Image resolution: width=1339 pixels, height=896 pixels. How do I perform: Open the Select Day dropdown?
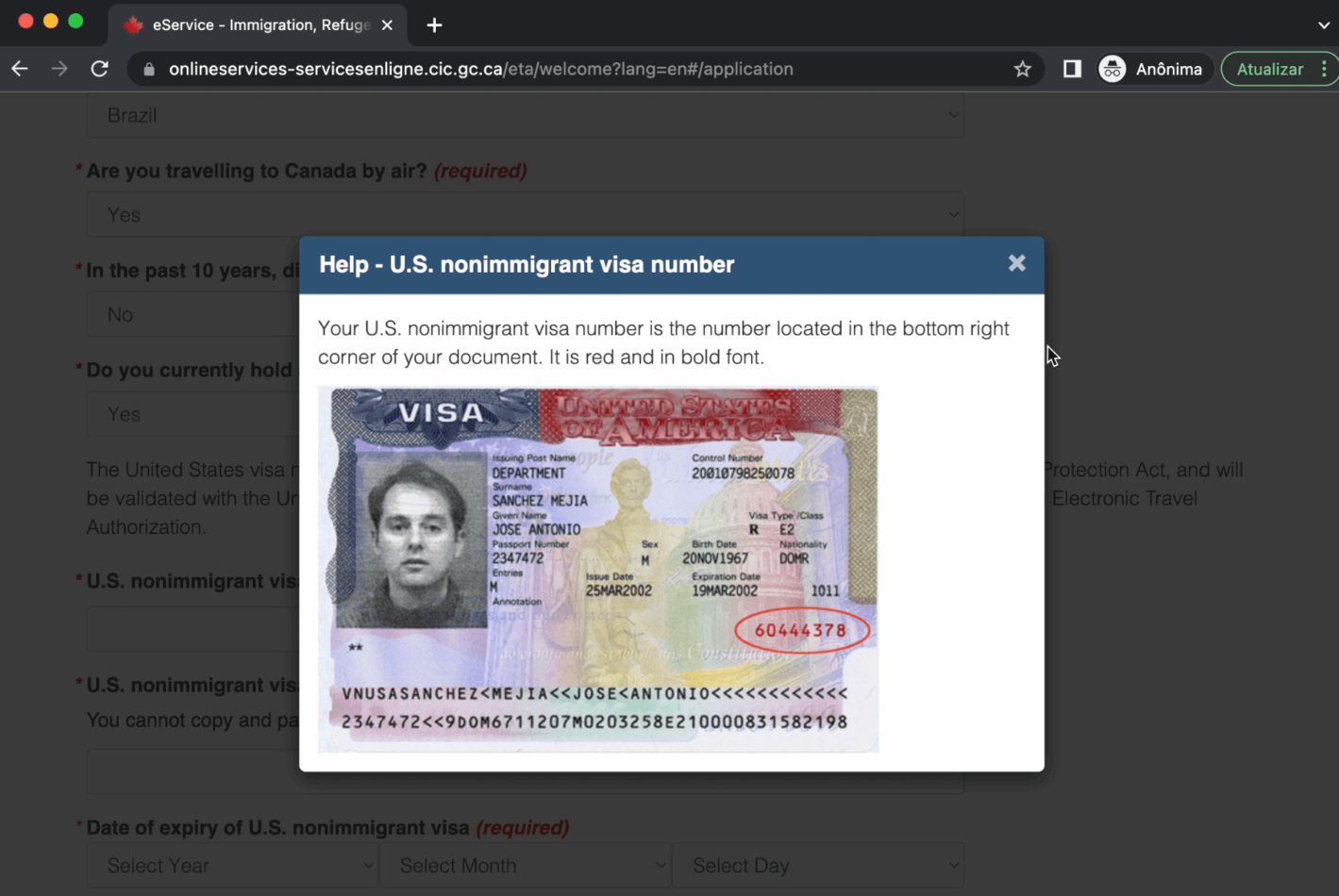818,865
